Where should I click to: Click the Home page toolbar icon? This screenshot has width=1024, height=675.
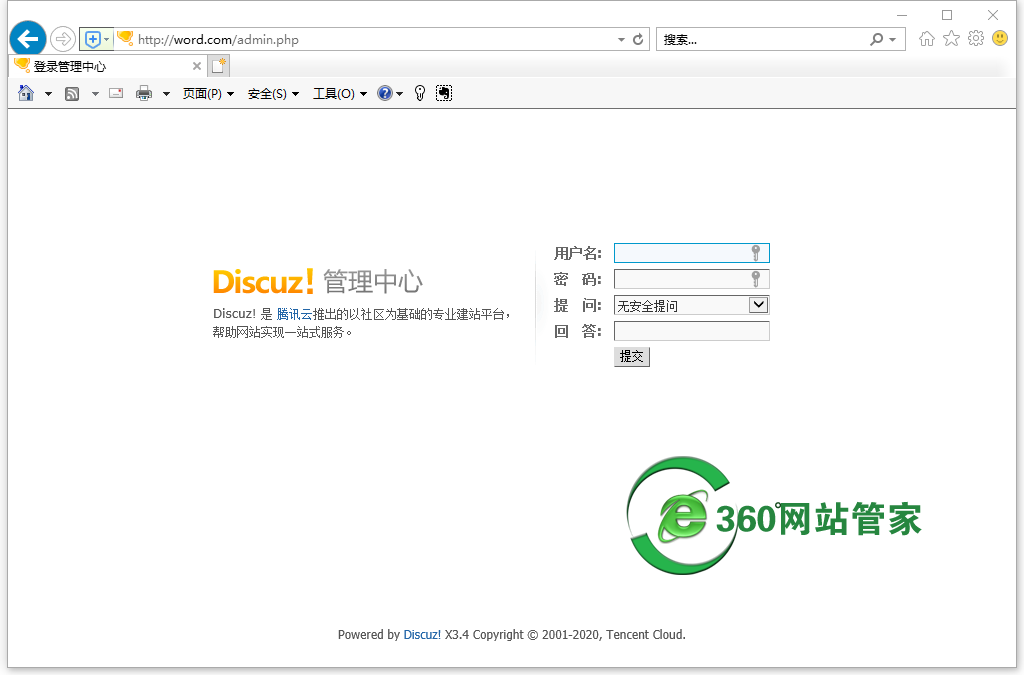point(26,93)
